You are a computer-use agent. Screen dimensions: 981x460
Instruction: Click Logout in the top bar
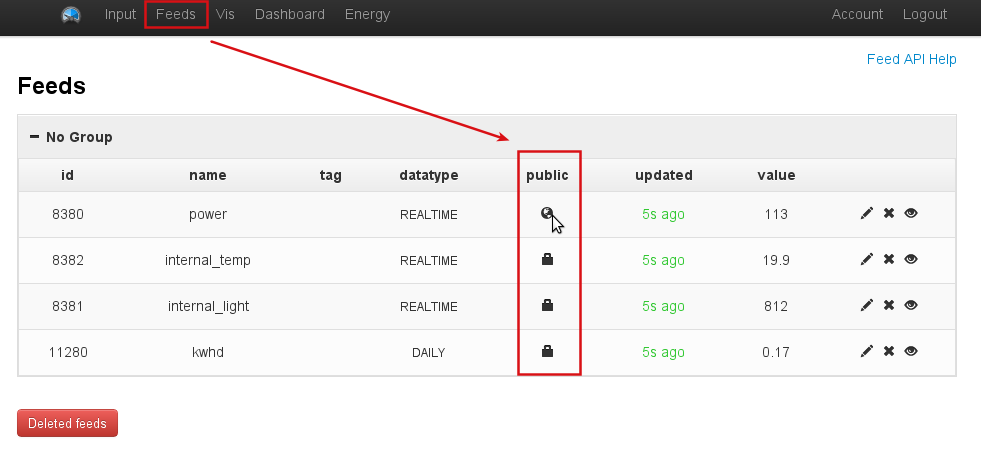click(924, 15)
